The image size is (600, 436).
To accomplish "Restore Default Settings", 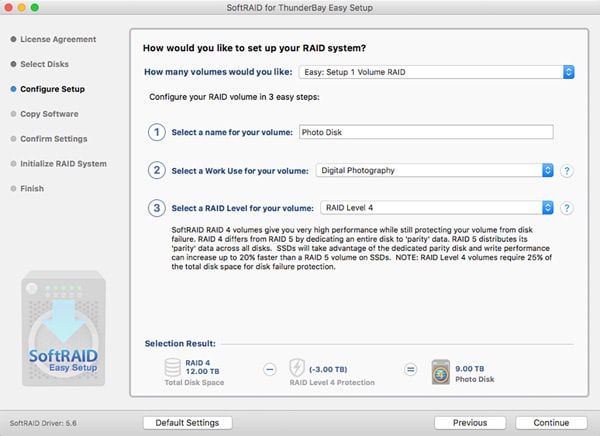I will click(188, 423).
